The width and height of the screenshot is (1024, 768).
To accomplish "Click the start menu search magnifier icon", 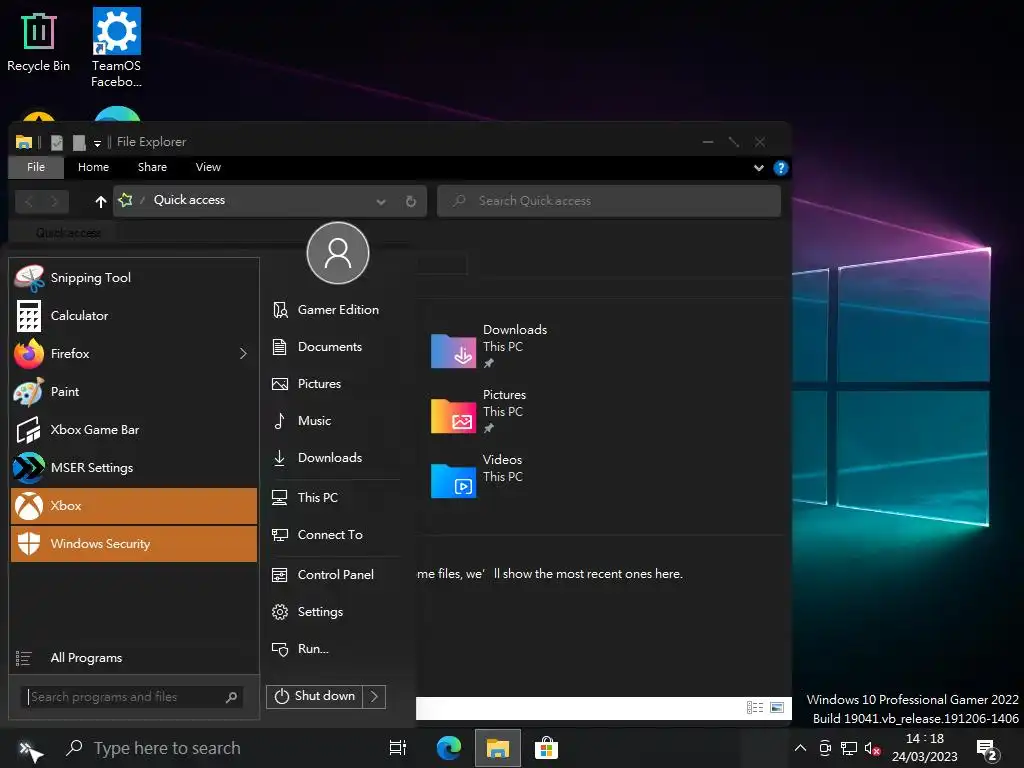I will (x=231, y=697).
